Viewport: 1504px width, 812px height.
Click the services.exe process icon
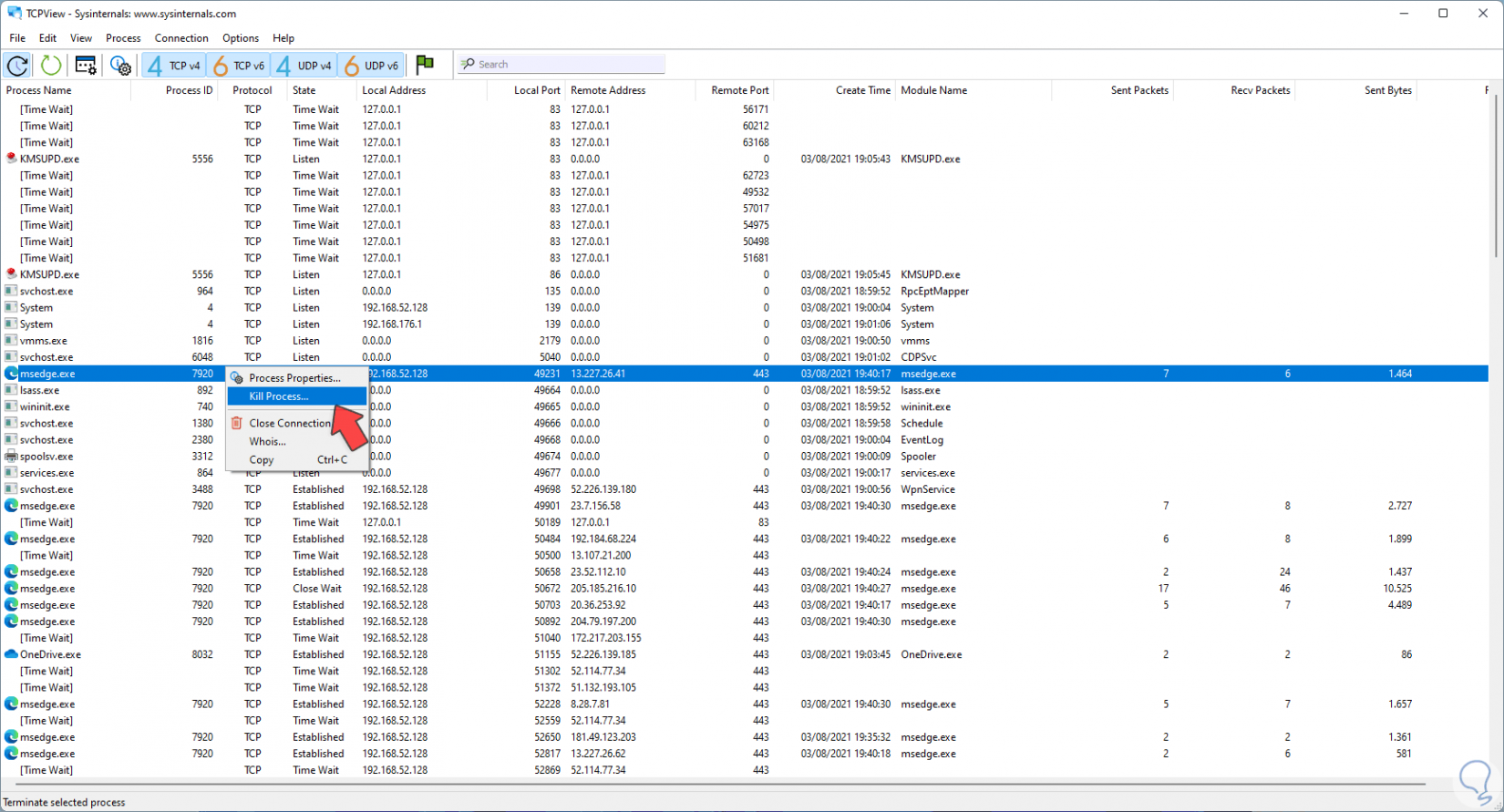pos(11,473)
